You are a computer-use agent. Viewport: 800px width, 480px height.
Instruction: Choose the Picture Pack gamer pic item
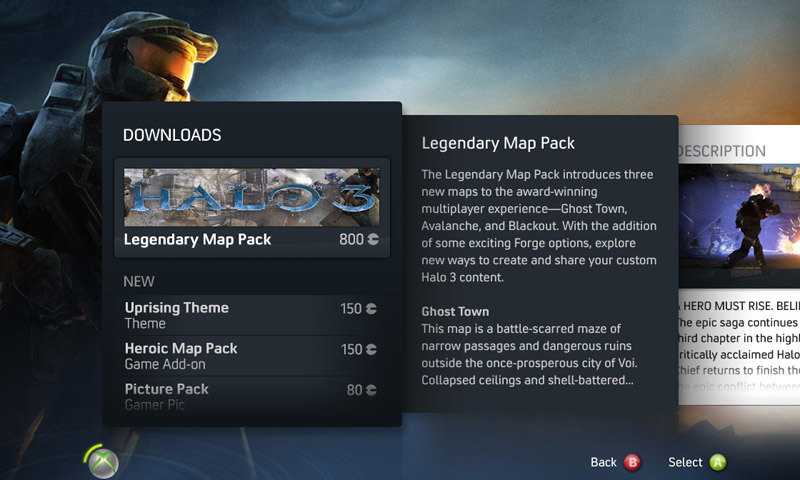(x=251, y=397)
